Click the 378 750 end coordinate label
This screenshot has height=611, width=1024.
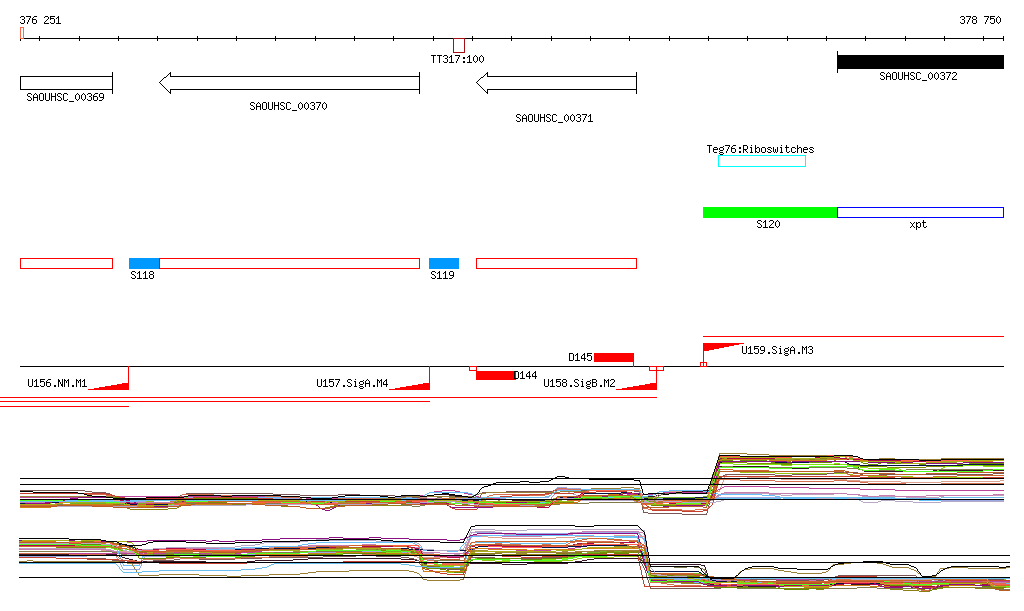980,20
